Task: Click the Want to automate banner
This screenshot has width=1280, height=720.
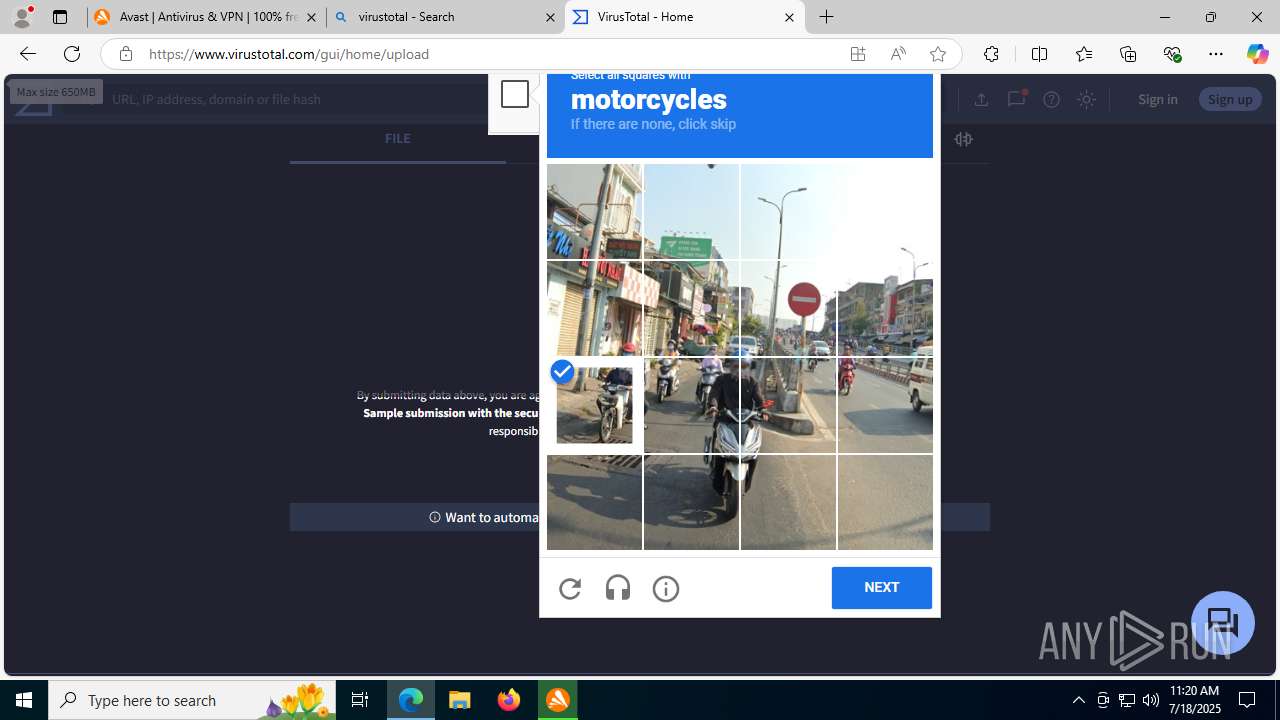Action: tap(640, 517)
